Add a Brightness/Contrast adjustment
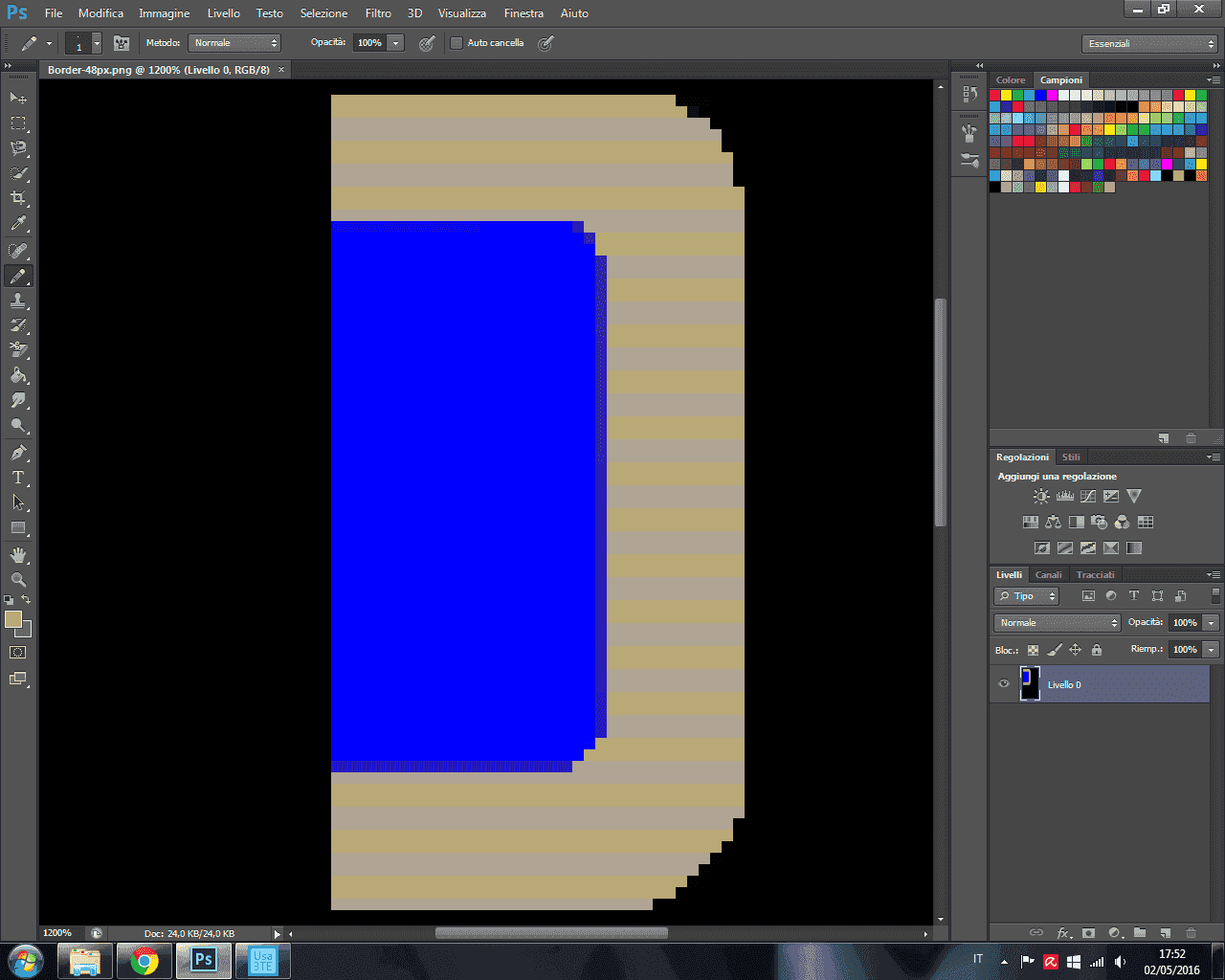1225x980 pixels. pos(1041,496)
